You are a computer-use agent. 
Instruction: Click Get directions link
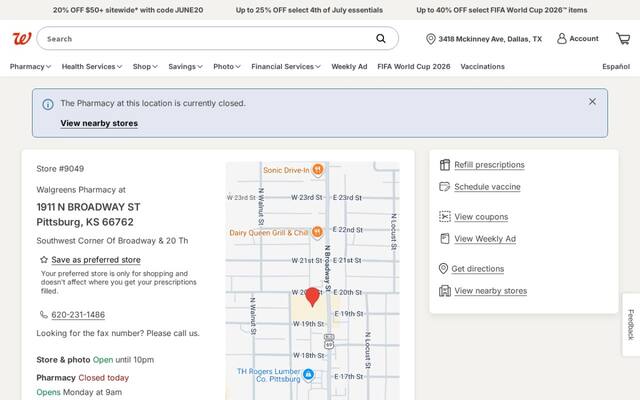click(478, 269)
